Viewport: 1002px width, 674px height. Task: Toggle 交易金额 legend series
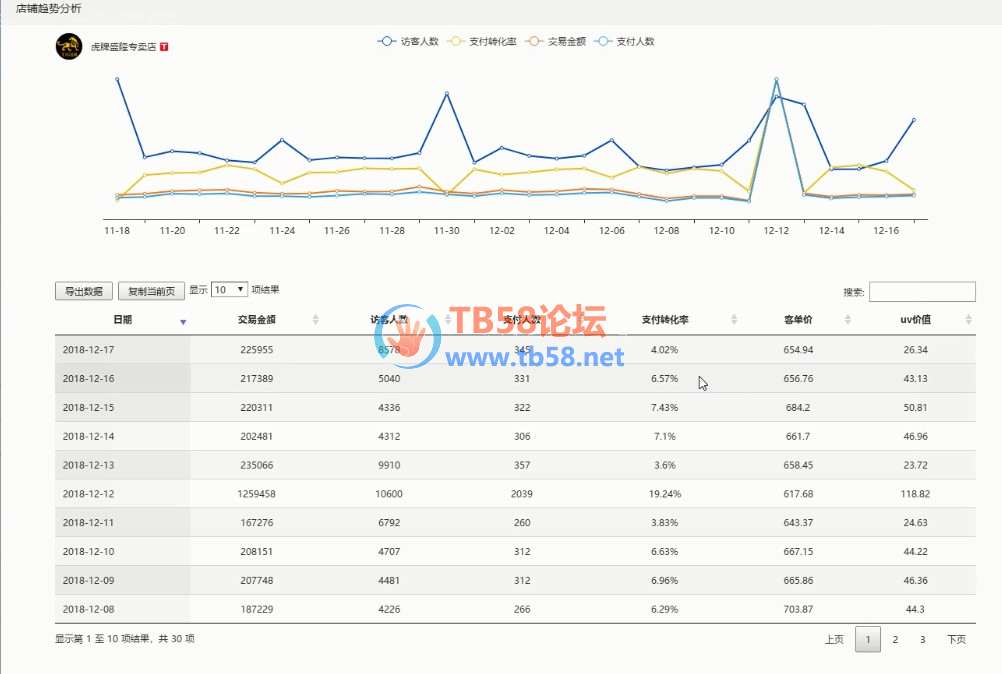(555, 41)
